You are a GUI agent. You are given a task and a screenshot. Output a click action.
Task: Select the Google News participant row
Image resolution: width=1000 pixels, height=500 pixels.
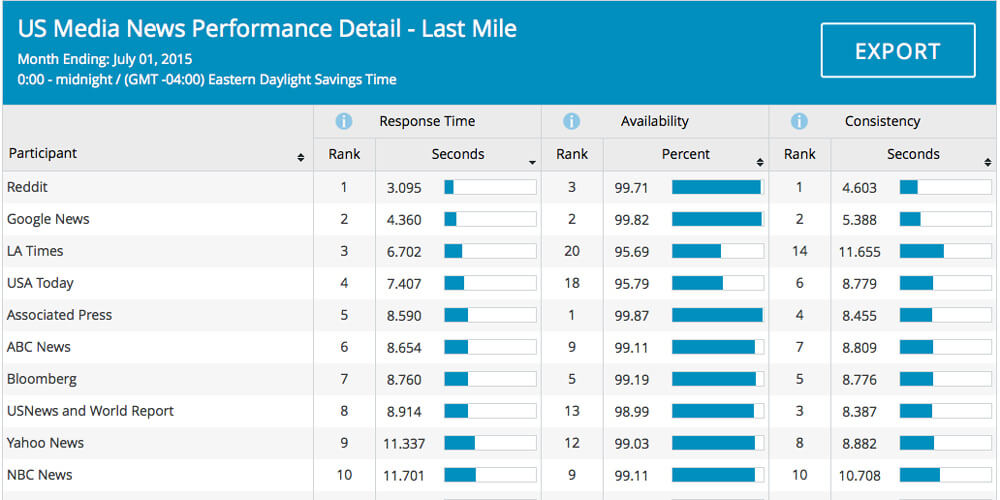click(500, 219)
